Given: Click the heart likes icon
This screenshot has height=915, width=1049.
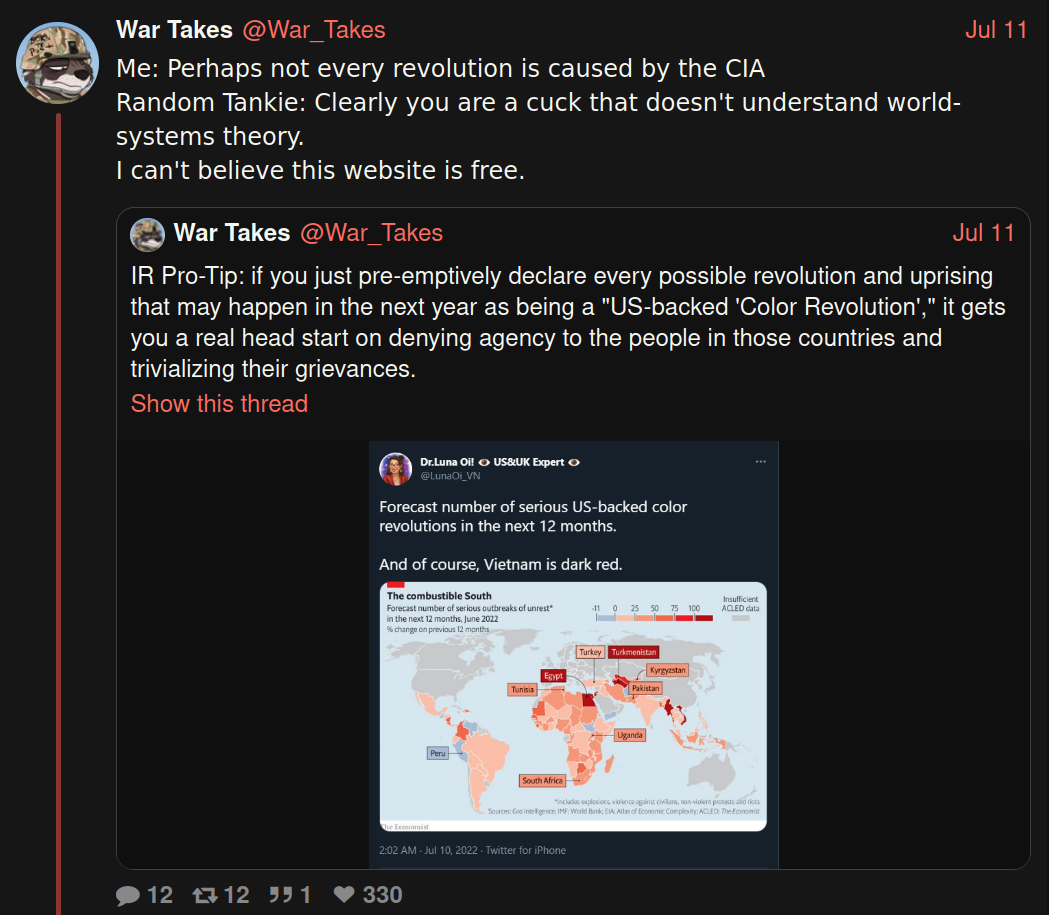Looking at the screenshot, I should point(344,894).
